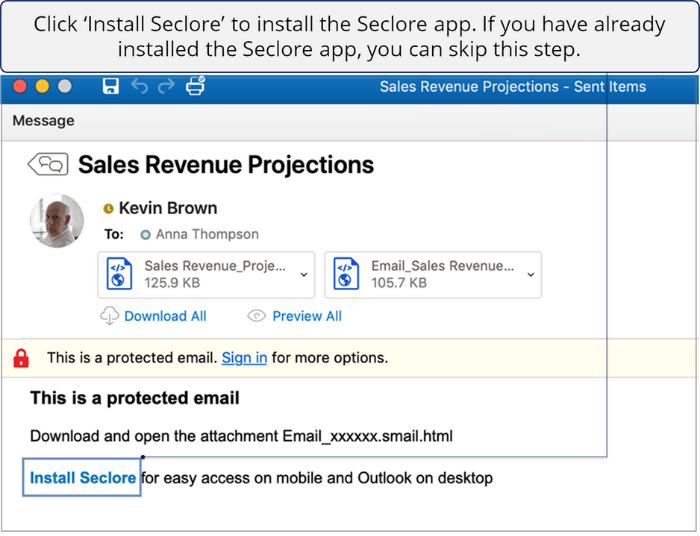This screenshot has width=700, height=536.
Task: Click the red lock protected-email icon
Action: click(21, 358)
